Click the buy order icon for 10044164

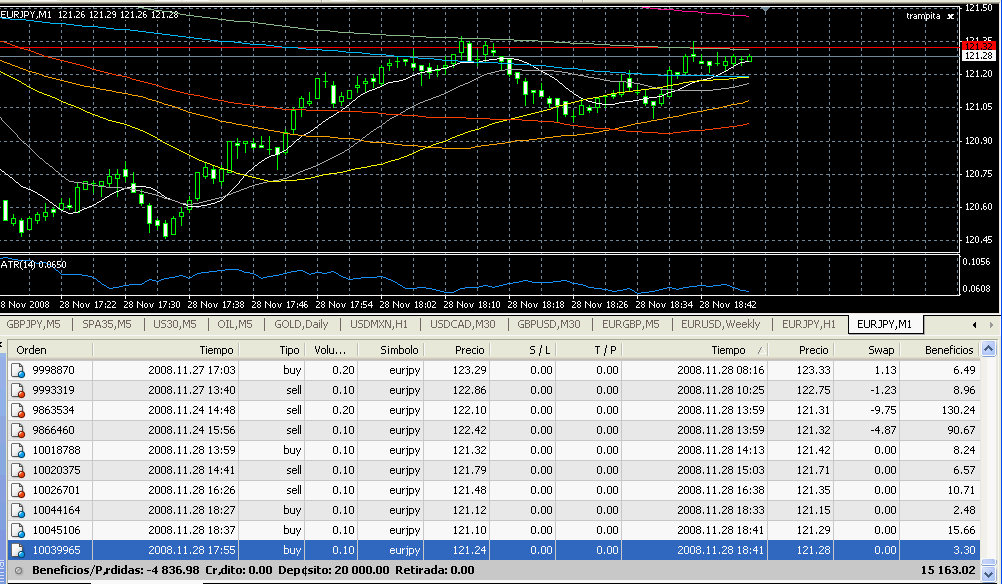[x=18, y=511]
